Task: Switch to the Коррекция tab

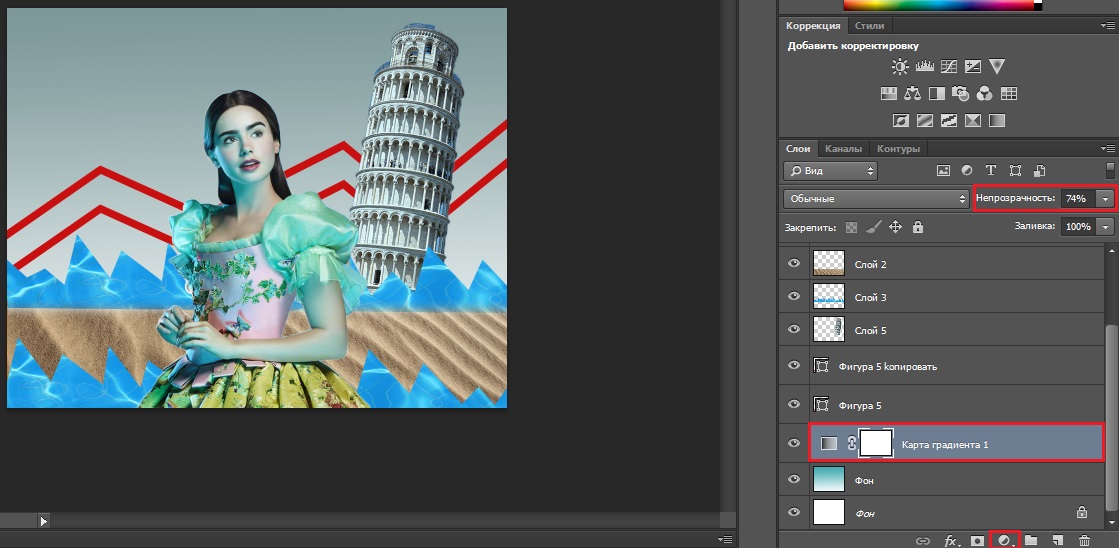Action: pyautogui.click(x=813, y=26)
